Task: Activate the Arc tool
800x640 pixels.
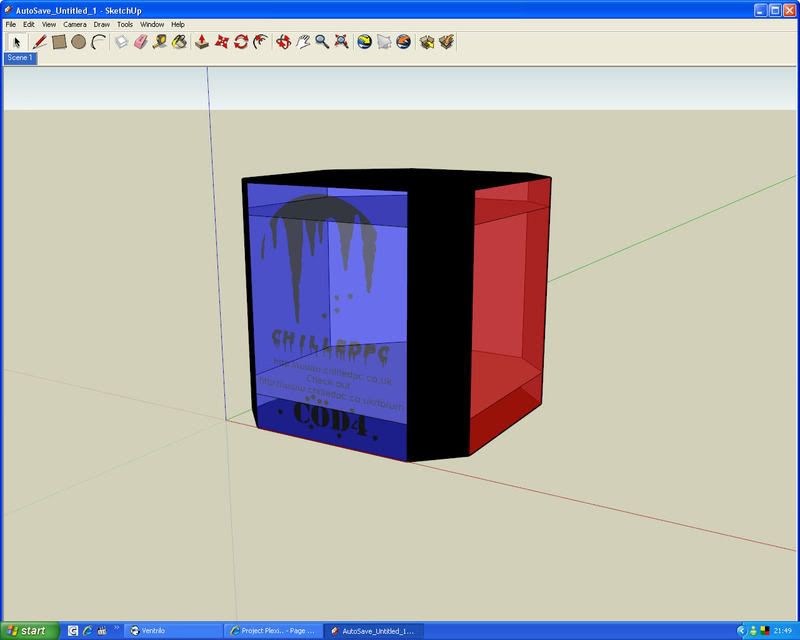Action: (x=98, y=42)
